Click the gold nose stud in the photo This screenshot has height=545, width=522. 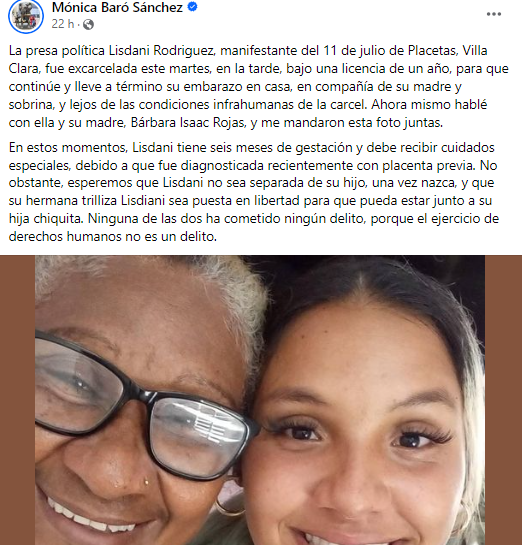click(x=146, y=482)
